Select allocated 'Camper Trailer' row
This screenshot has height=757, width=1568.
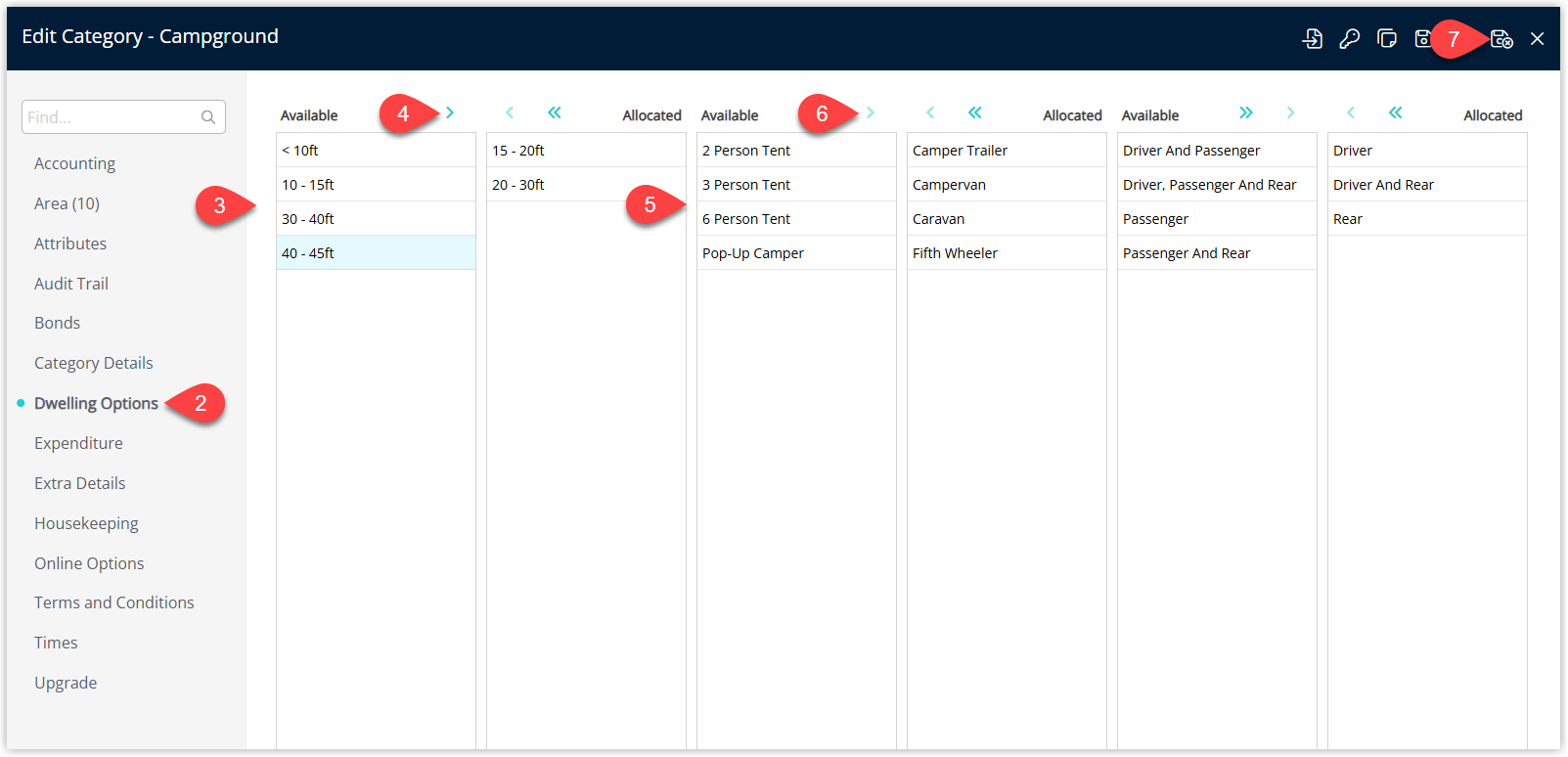click(x=1007, y=151)
